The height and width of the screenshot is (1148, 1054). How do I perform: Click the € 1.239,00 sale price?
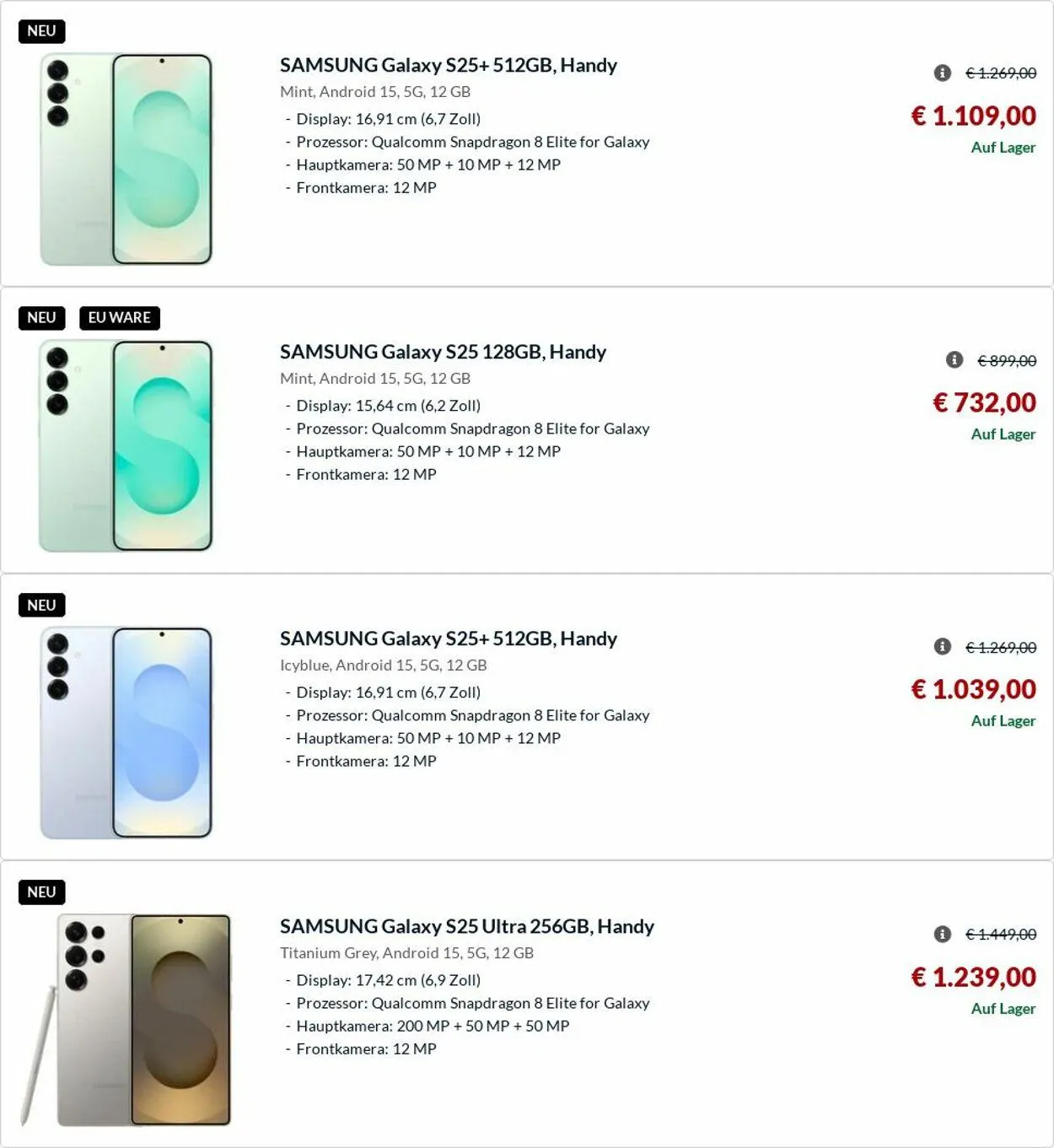[973, 977]
